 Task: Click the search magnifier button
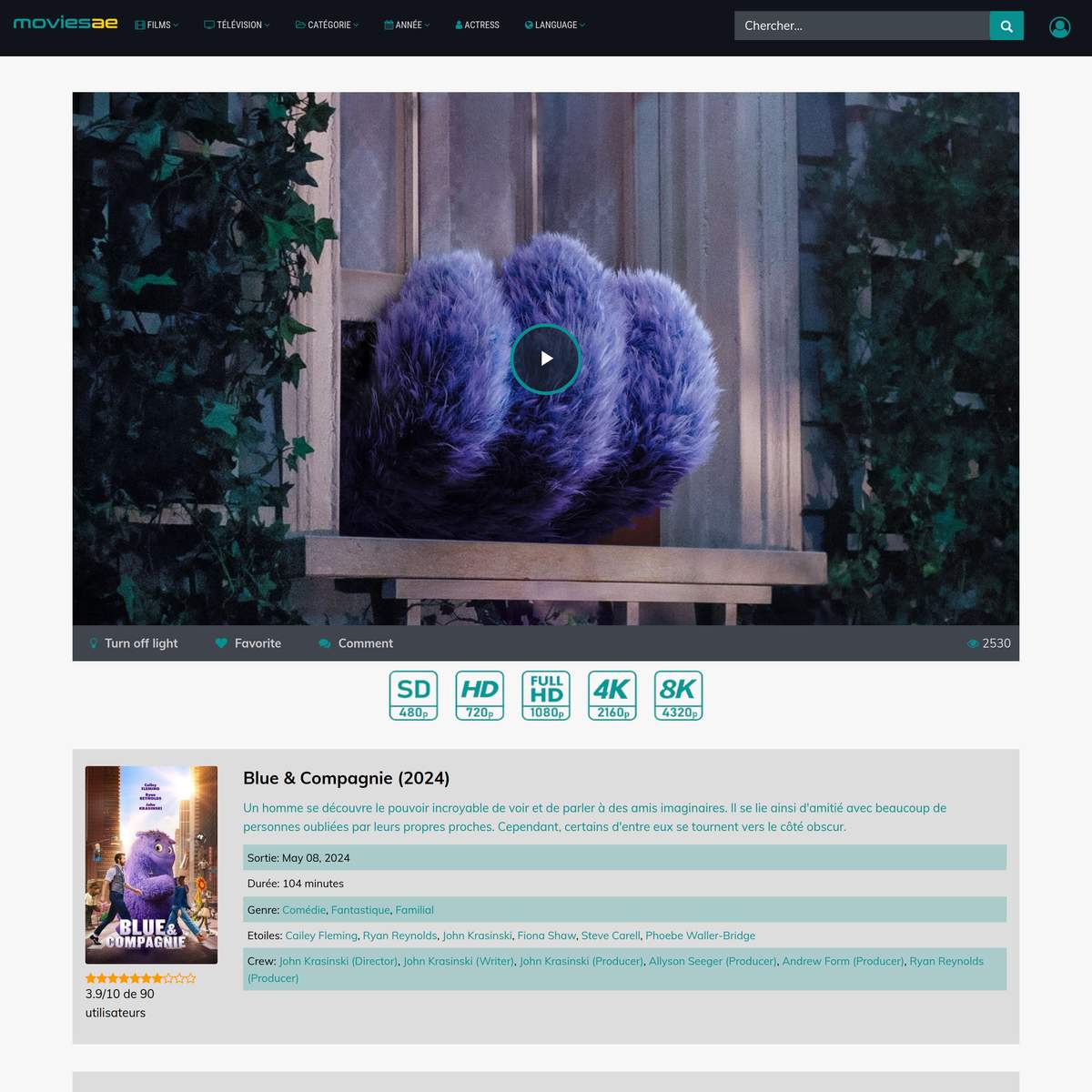pos(1006,25)
